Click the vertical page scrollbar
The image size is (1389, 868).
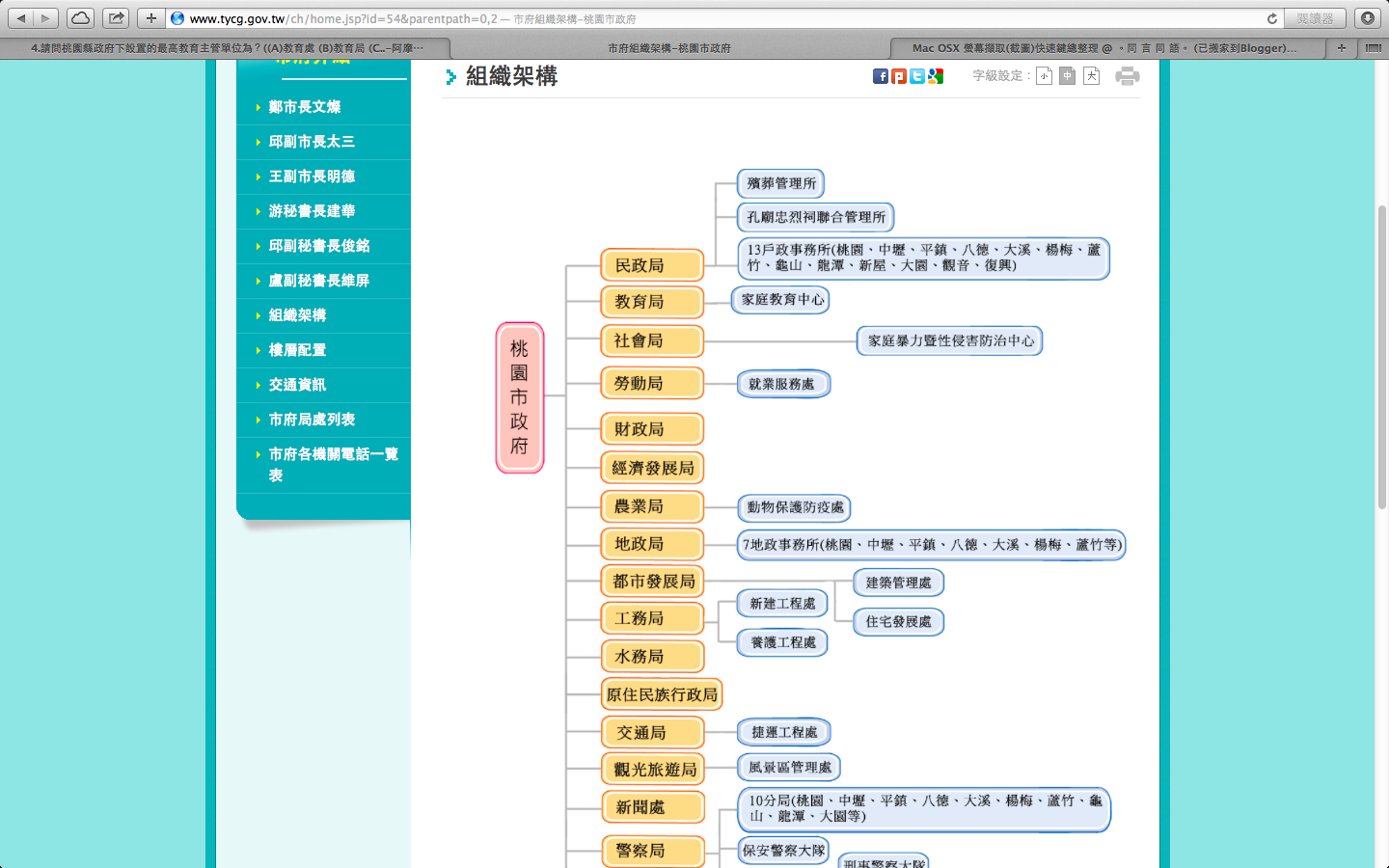click(x=1381, y=357)
